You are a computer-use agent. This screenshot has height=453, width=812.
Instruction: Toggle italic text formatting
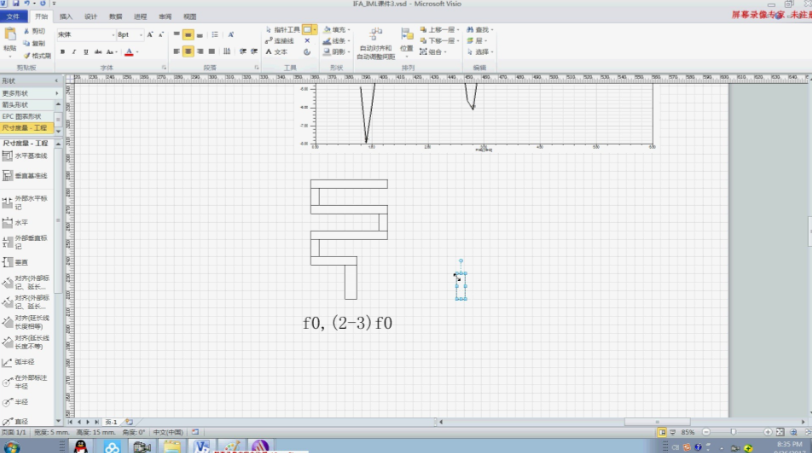click(75, 52)
